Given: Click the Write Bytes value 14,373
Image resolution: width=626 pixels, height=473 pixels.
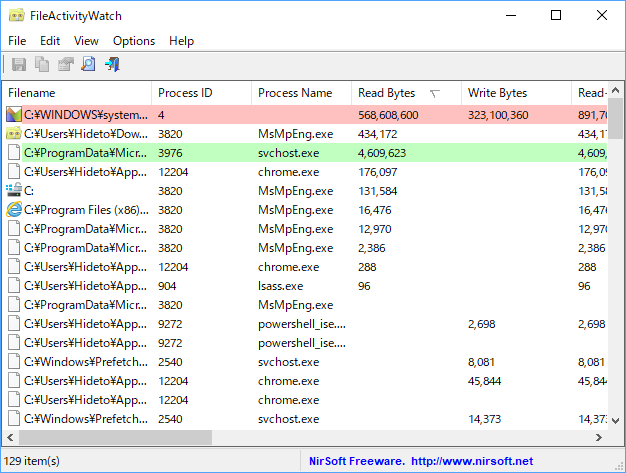Looking at the screenshot, I should pyautogui.click(x=484, y=419).
